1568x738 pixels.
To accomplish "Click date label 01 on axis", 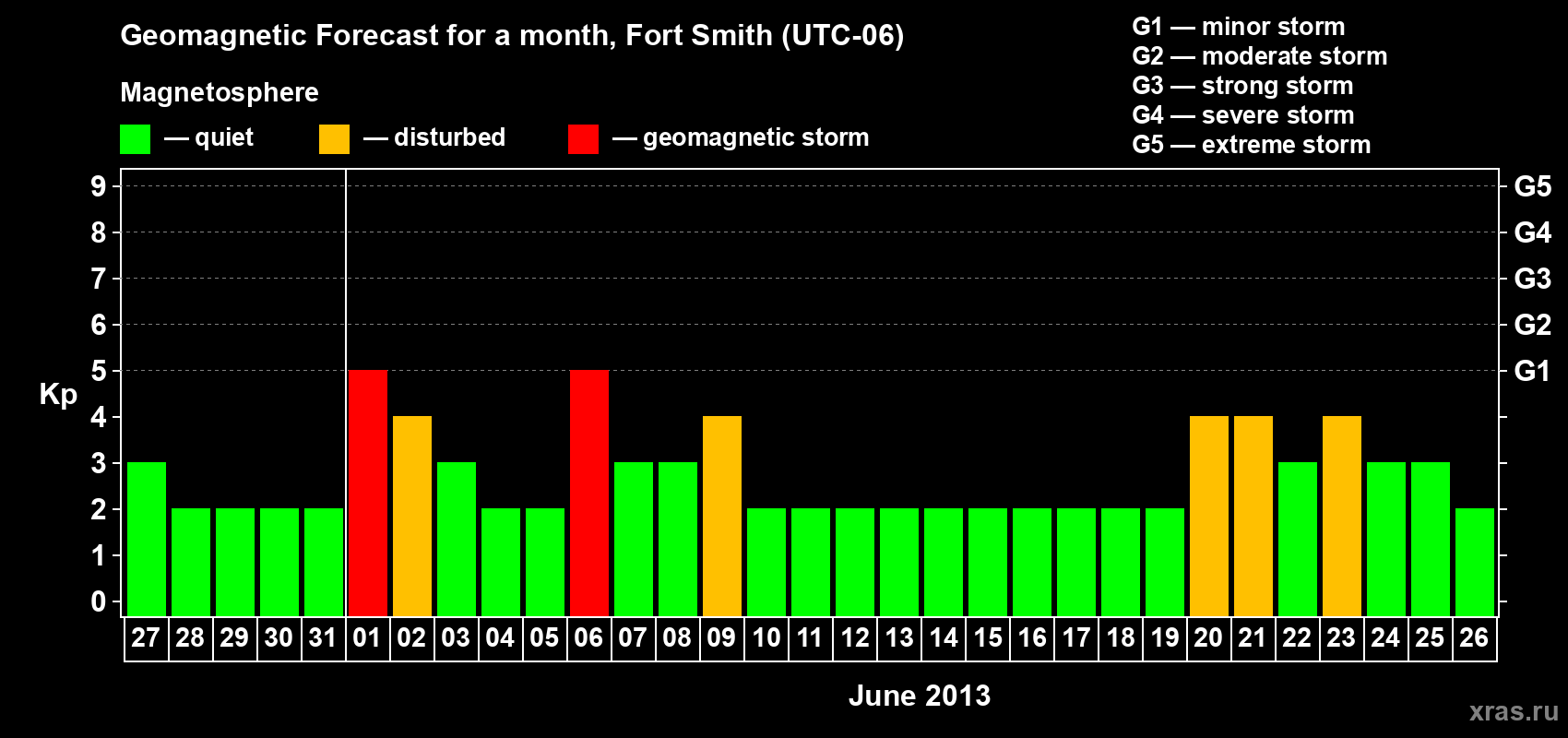I will 367,637.
